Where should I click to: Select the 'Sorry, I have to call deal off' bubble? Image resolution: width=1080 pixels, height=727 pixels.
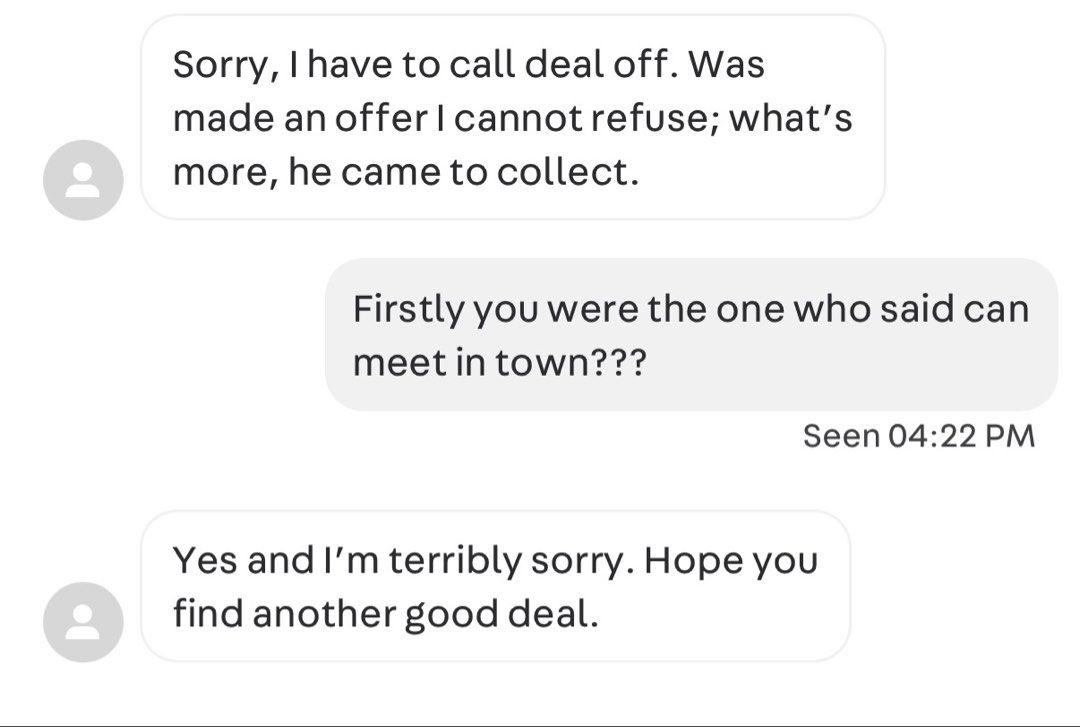click(x=512, y=117)
